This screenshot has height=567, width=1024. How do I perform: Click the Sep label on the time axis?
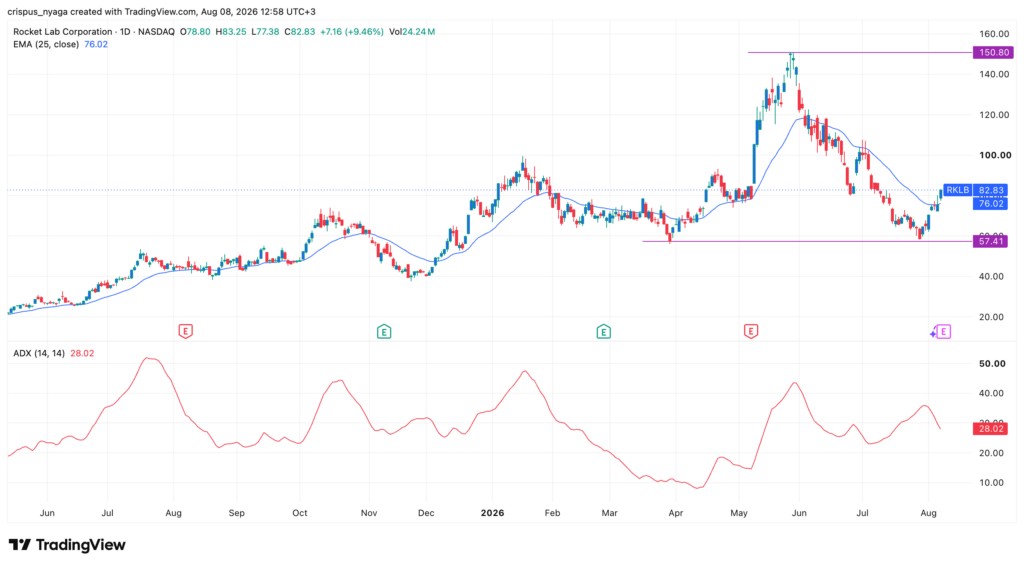tap(236, 513)
